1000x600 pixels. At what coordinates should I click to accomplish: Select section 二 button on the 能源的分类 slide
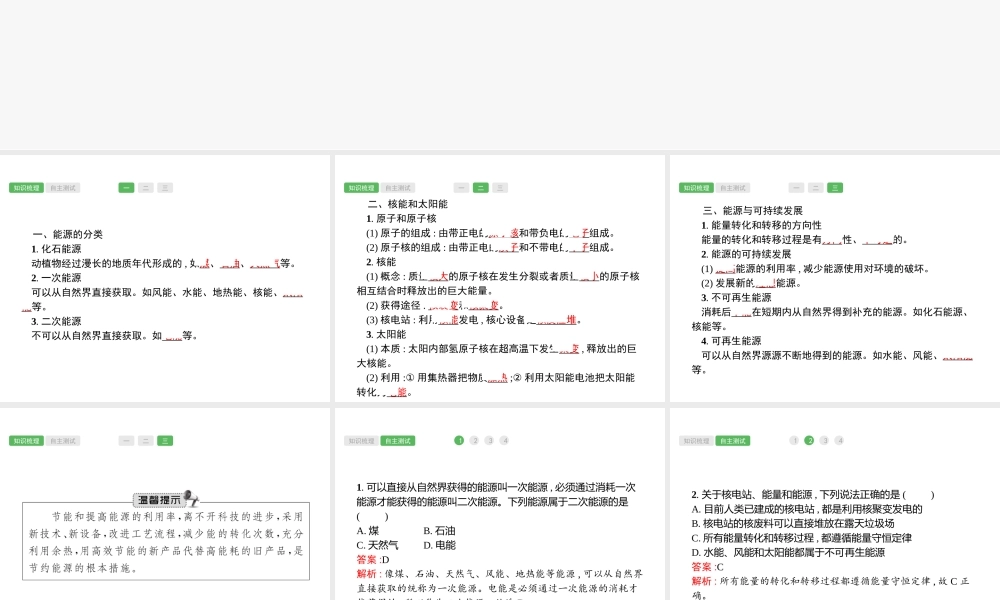tap(146, 188)
